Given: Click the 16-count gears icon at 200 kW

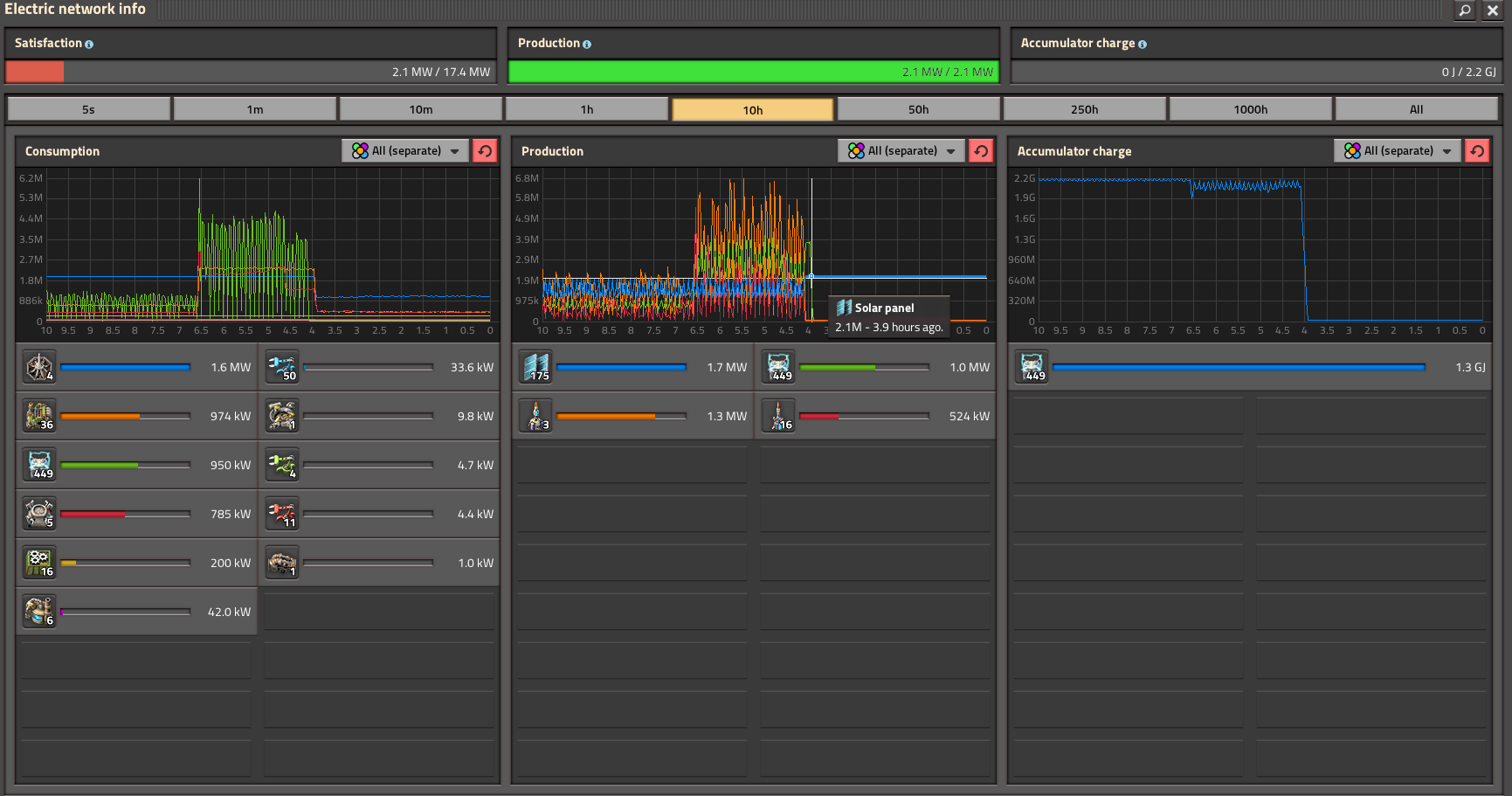Looking at the screenshot, I should coord(40,563).
